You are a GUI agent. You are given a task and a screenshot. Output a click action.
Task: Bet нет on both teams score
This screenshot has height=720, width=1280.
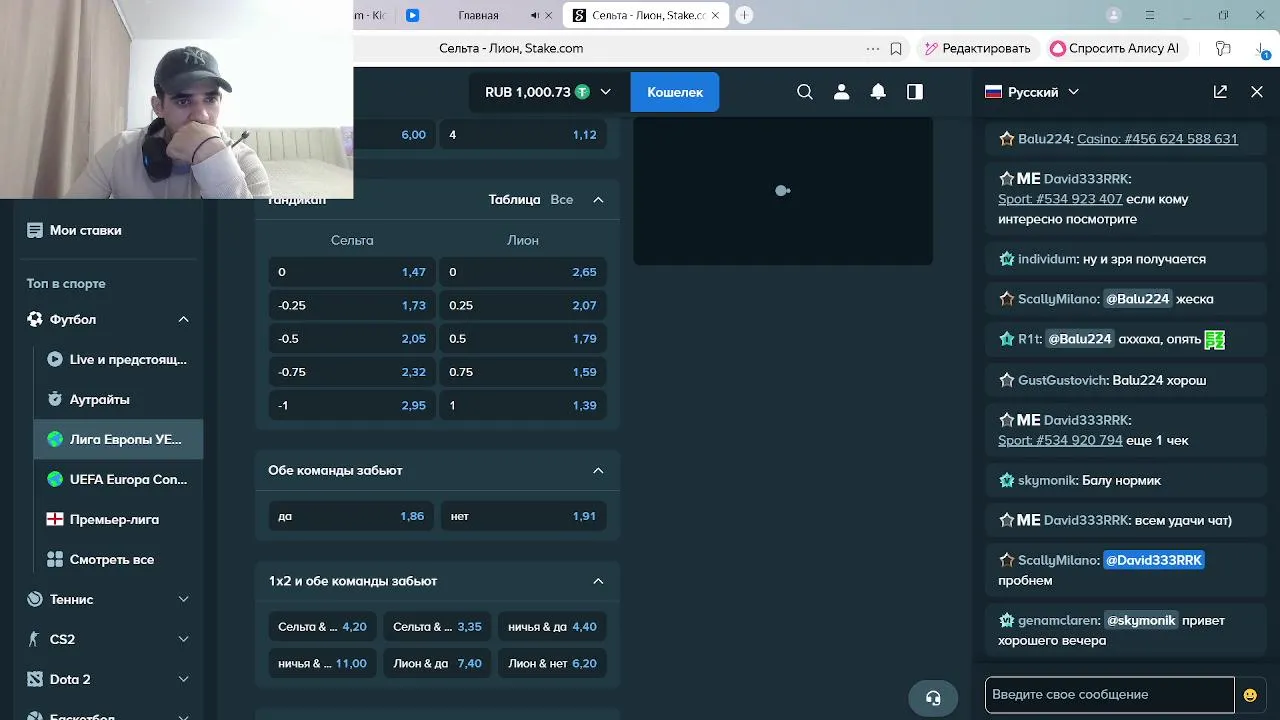coord(523,516)
